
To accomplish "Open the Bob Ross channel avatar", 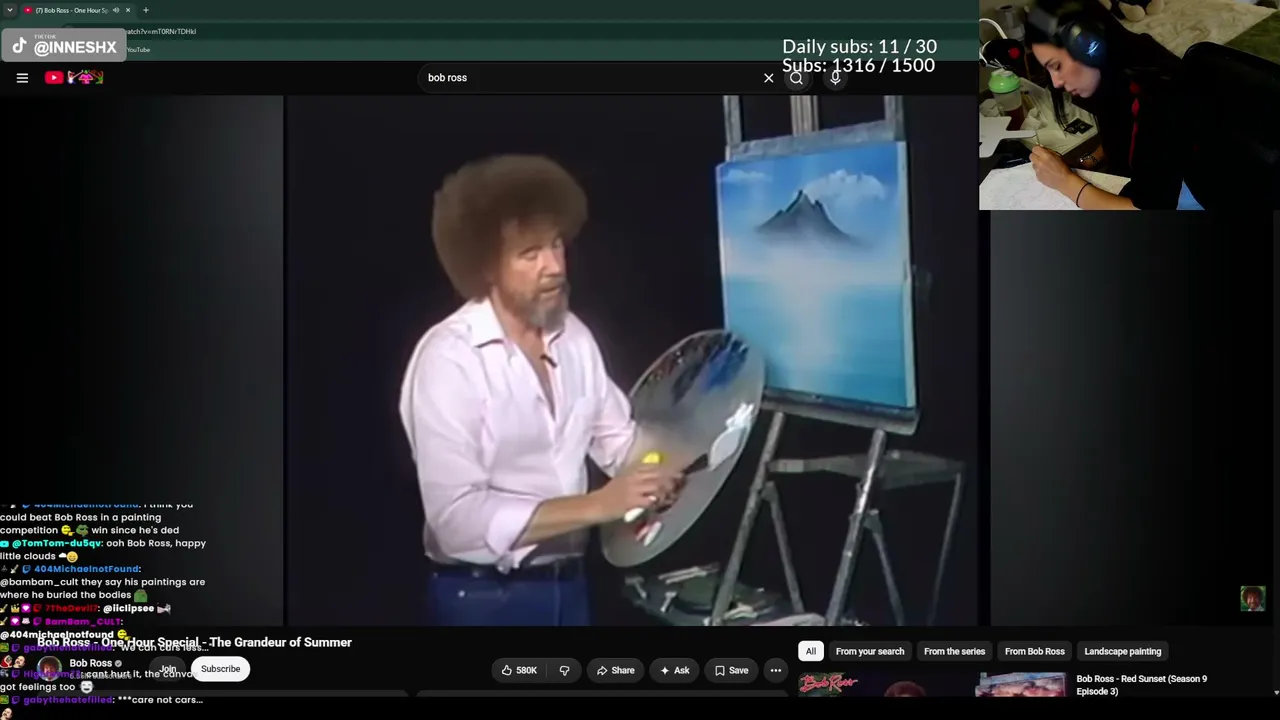I will click(x=49, y=668).
